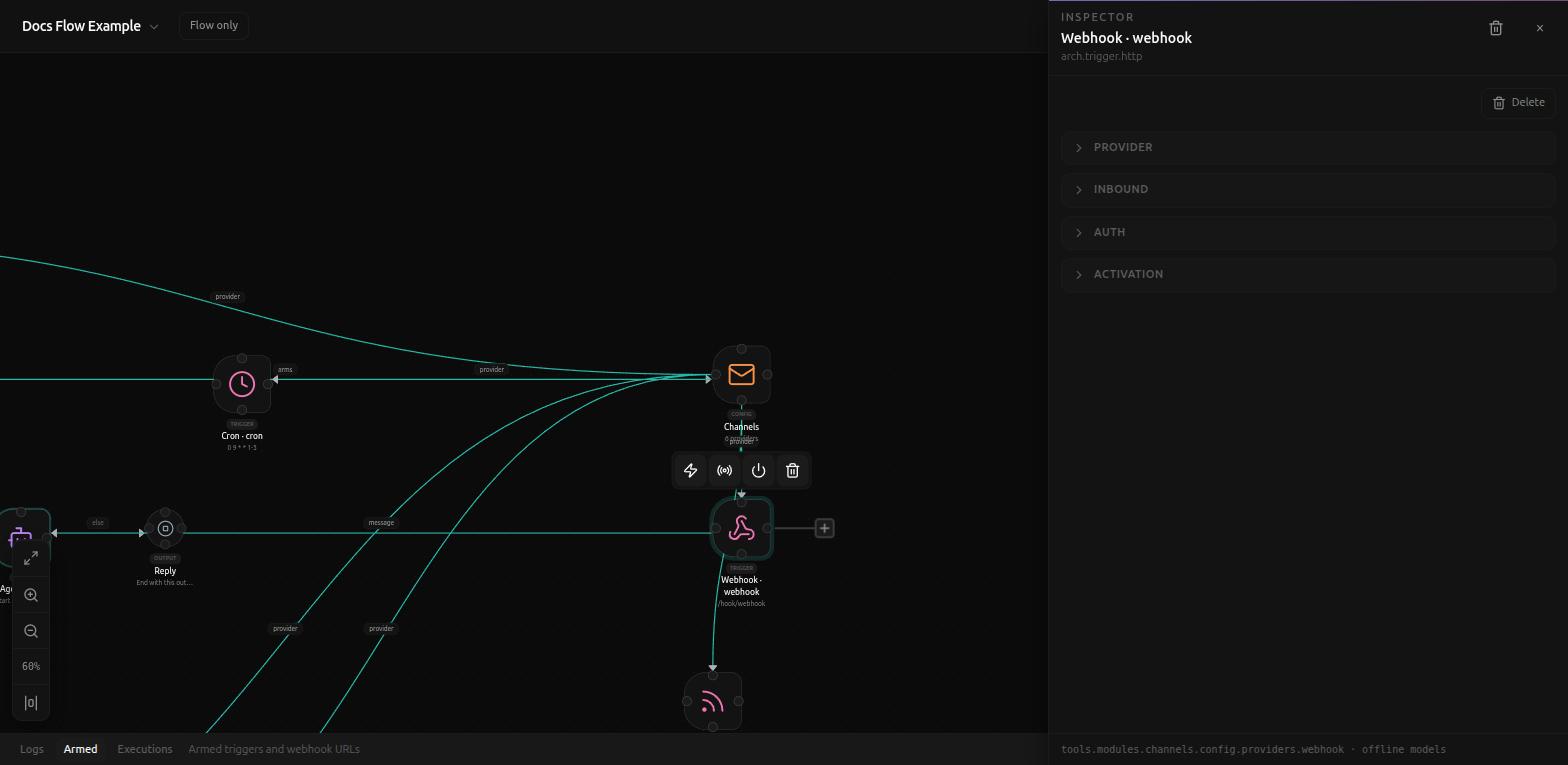Click the 'else' edge label
Screen dimensions: 1568x765
(97, 522)
